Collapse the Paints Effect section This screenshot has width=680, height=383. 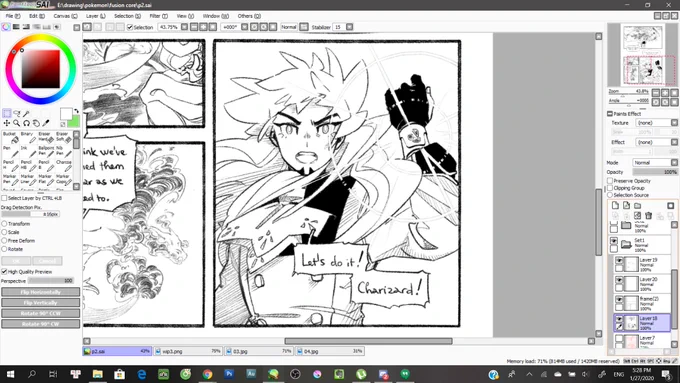[610, 114]
